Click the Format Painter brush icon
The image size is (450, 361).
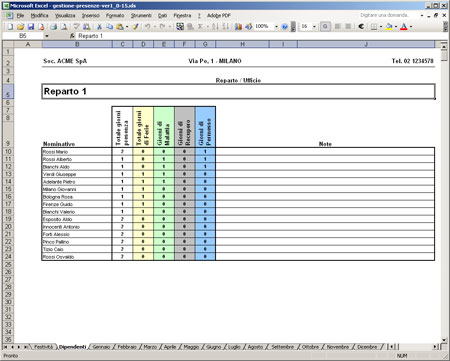point(135,27)
